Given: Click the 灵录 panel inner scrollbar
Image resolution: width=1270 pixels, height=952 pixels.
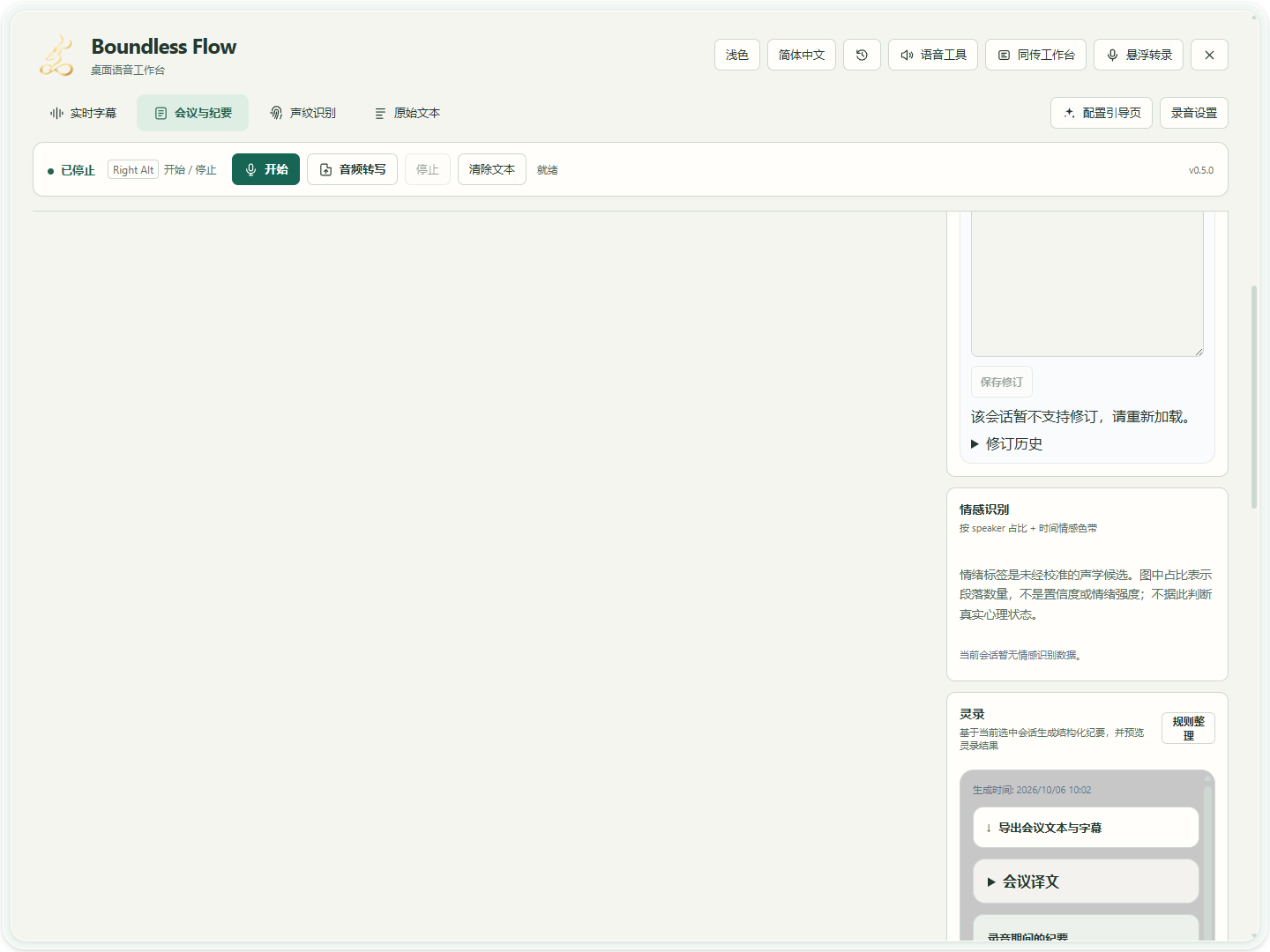Looking at the screenshot, I should (1207, 864).
